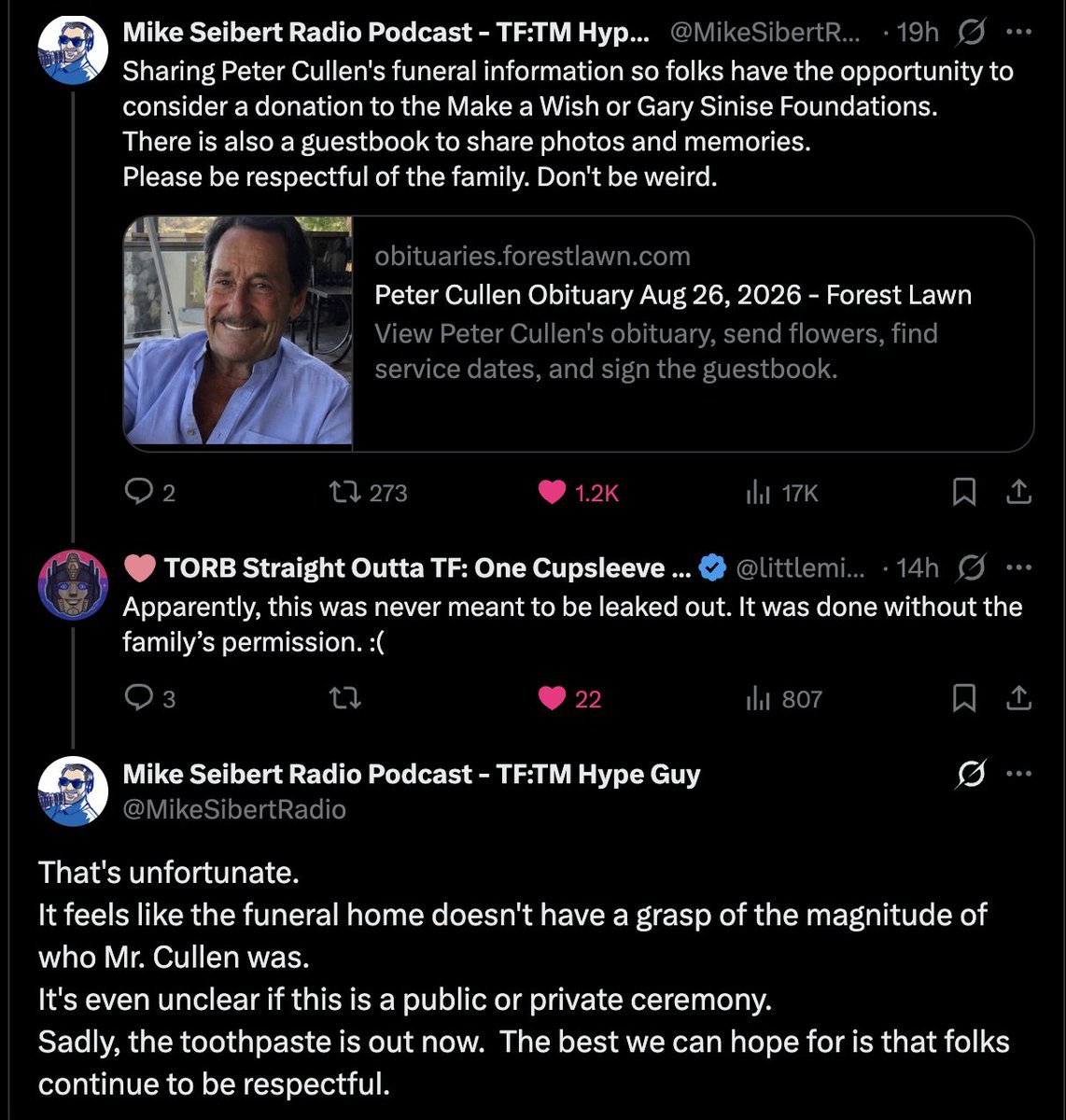Open @MikeSibertRadio handle on bottom post

pos(234,809)
